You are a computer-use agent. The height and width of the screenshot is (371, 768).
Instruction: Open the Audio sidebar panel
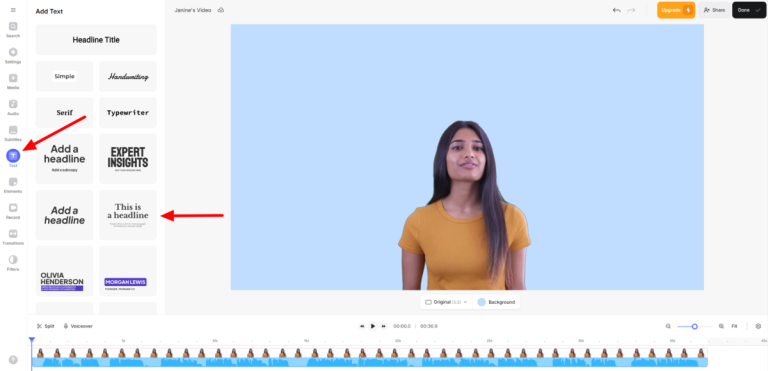click(13, 107)
